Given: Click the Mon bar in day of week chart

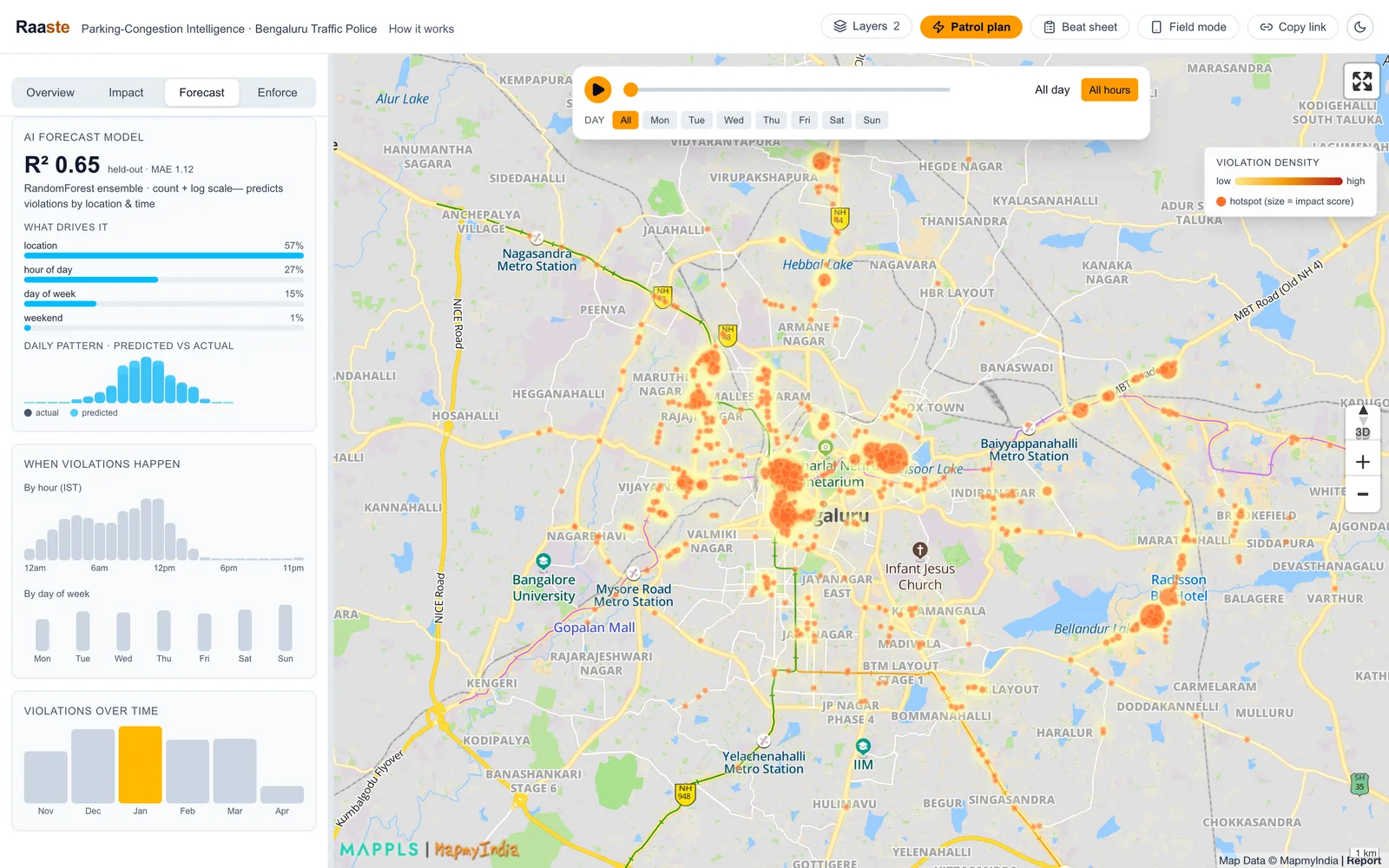Looking at the screenshot, I should click(43, 634).
